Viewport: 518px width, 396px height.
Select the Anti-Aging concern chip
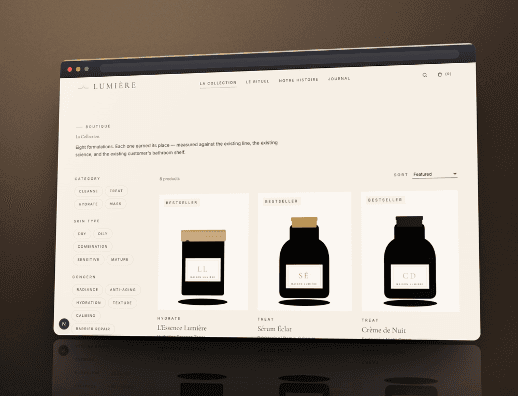pyautogui.click(x=123, y=290)
